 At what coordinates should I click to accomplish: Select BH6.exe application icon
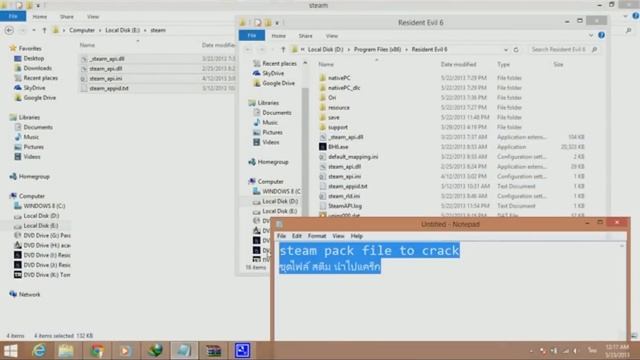pos(322,147)
